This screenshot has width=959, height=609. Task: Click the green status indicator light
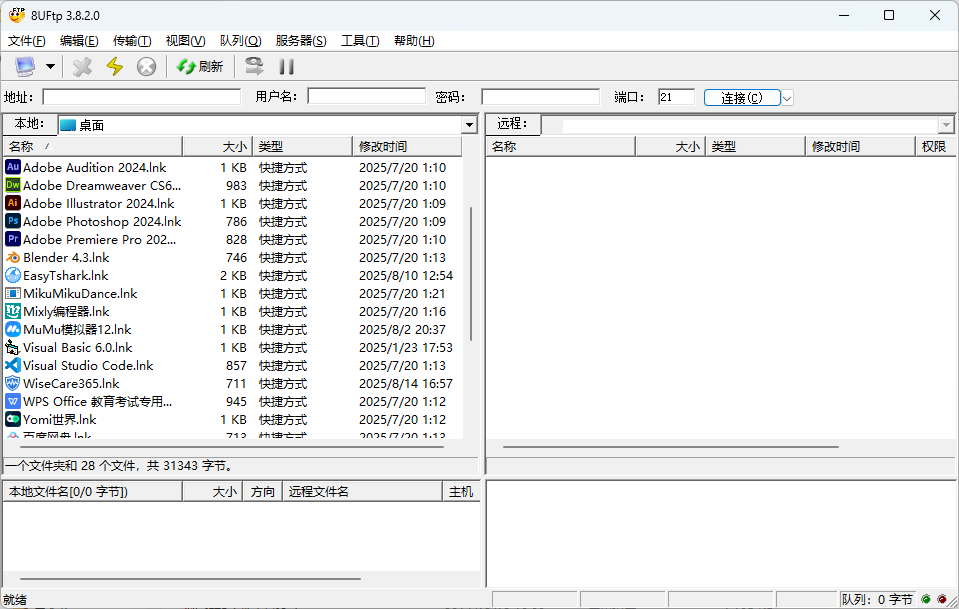click(x=926, y=599)
